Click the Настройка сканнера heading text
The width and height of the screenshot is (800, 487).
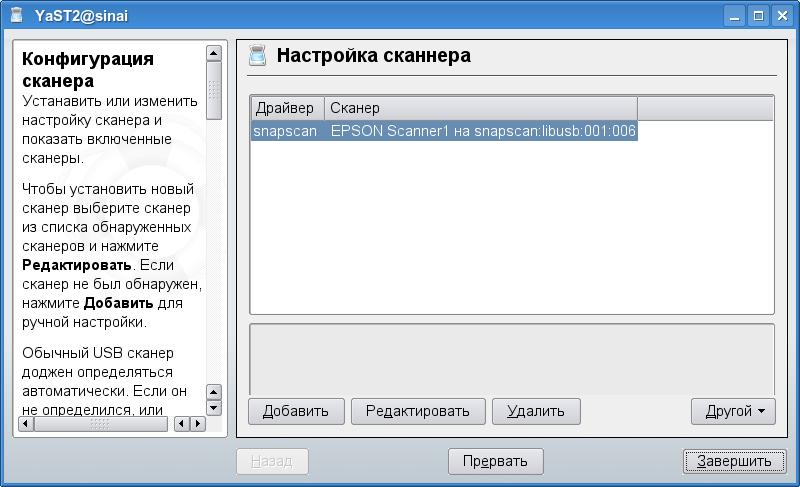(373, 55)
